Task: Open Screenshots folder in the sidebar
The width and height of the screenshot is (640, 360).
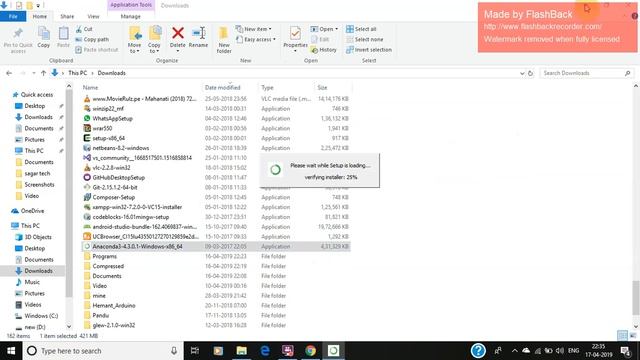Action: pos(39,184)
